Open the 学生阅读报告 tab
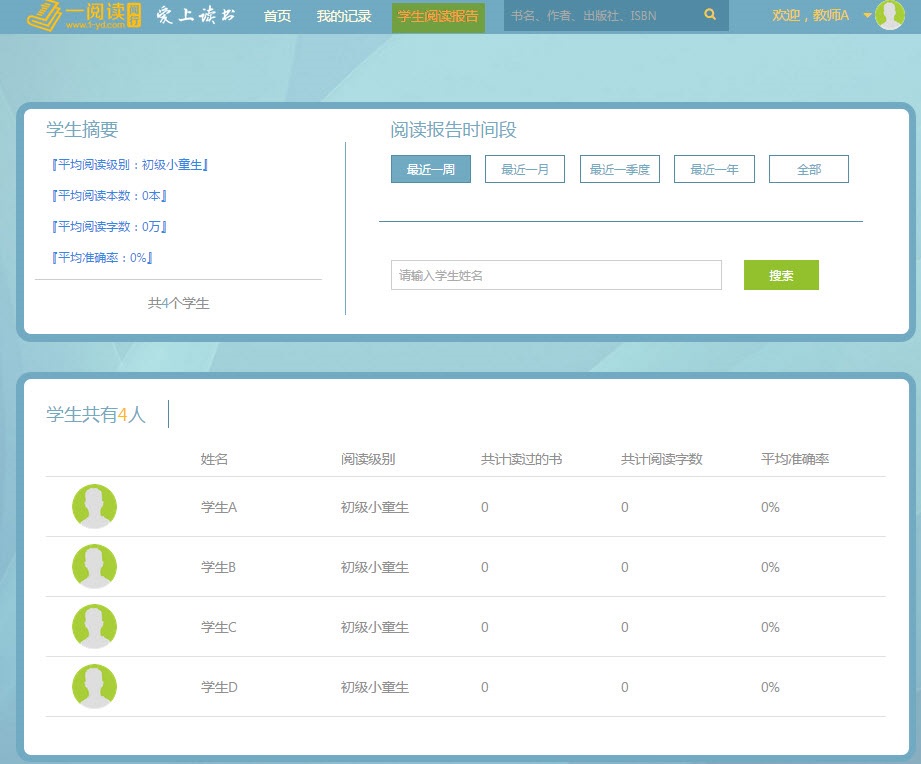The width and height of the screenshot is (921, 764). point(438,16)
